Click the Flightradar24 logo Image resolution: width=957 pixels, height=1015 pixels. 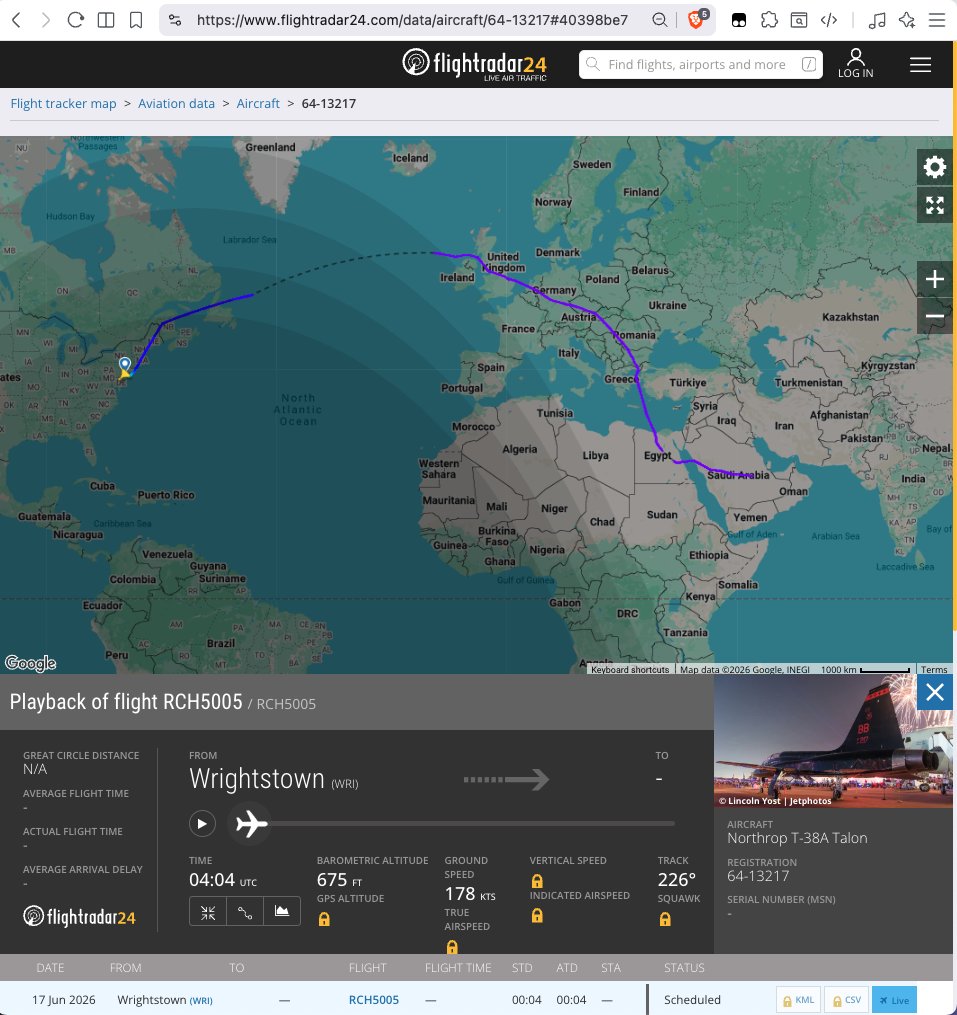(475, 64)
